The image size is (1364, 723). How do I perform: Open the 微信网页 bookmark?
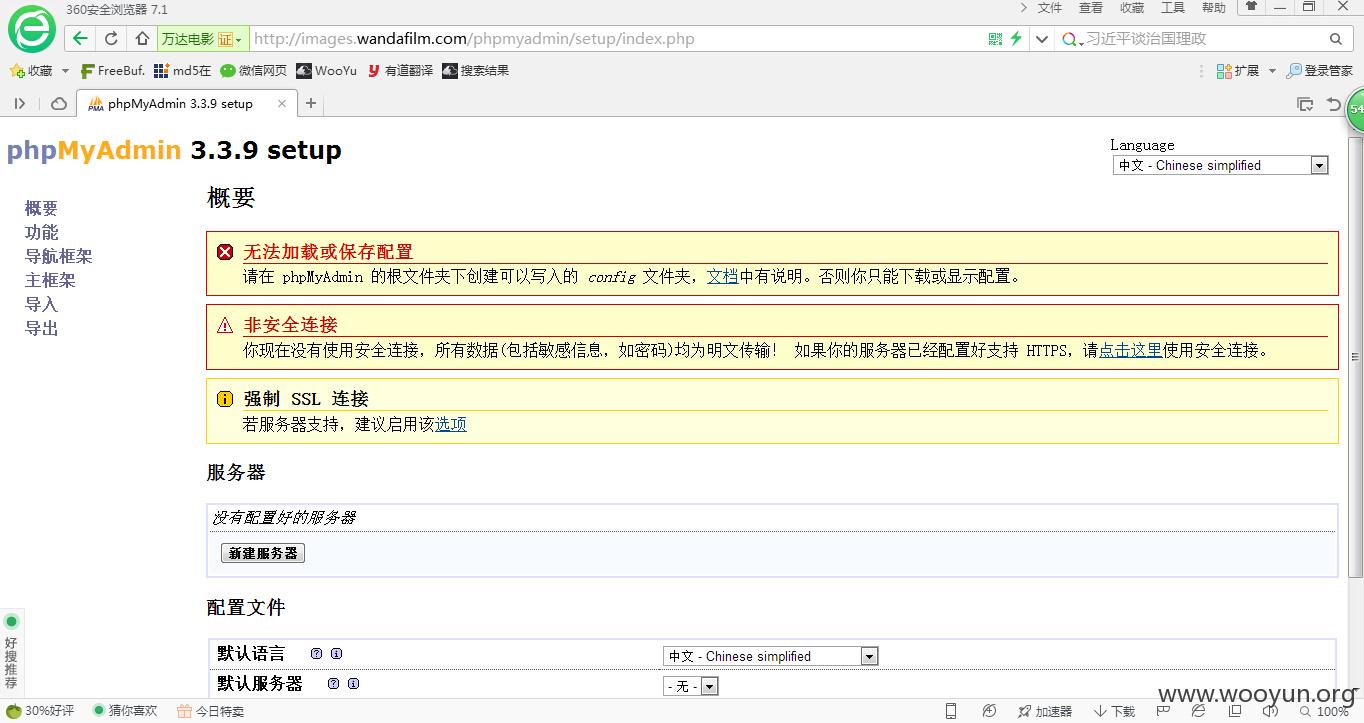pos(254,71)
